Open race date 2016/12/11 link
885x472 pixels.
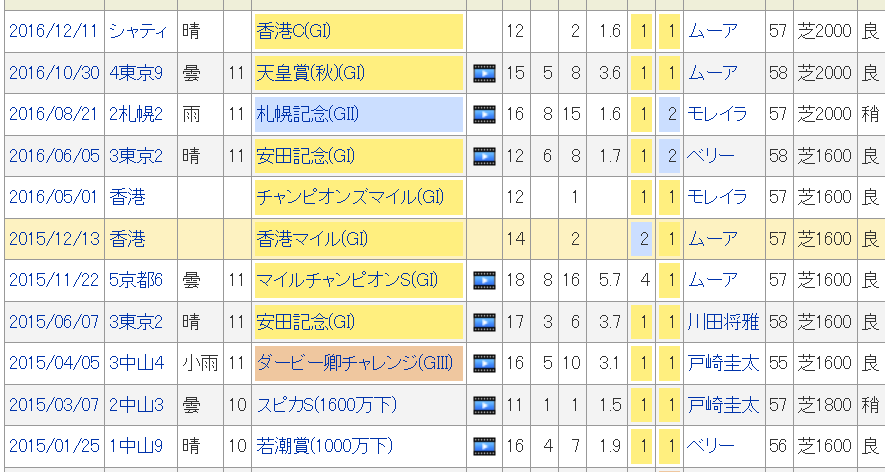coord(53,31)
